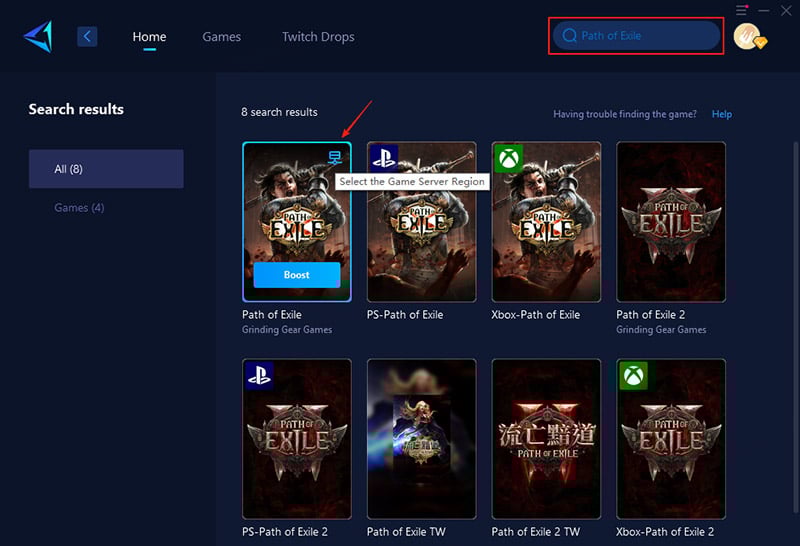
Task: Click the GearUP Booster logo icon
Action: coord(38,36)
